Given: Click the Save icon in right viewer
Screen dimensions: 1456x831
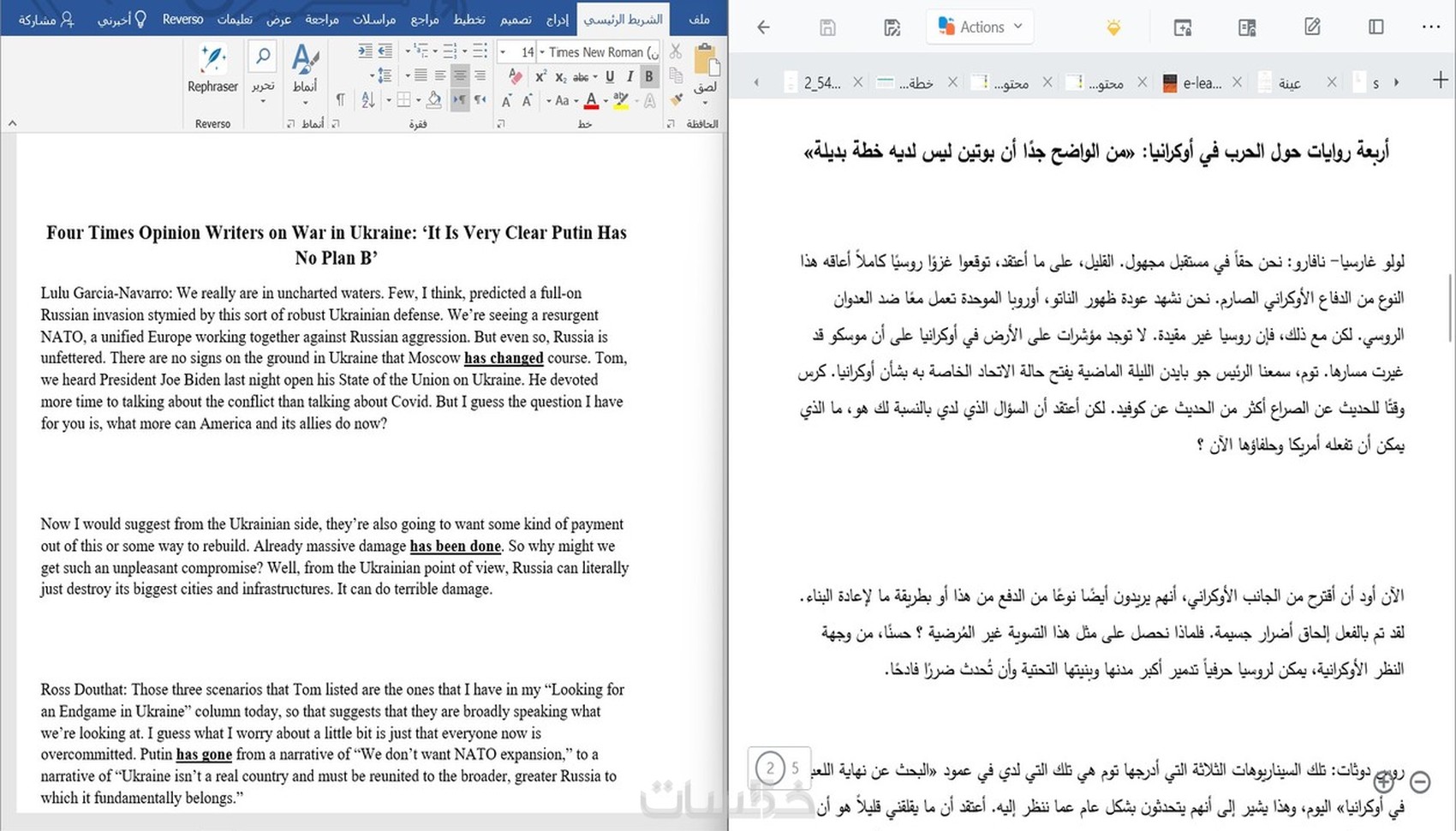Looking at the screenshot, I should pyautogui.click(x=827, y=27).
